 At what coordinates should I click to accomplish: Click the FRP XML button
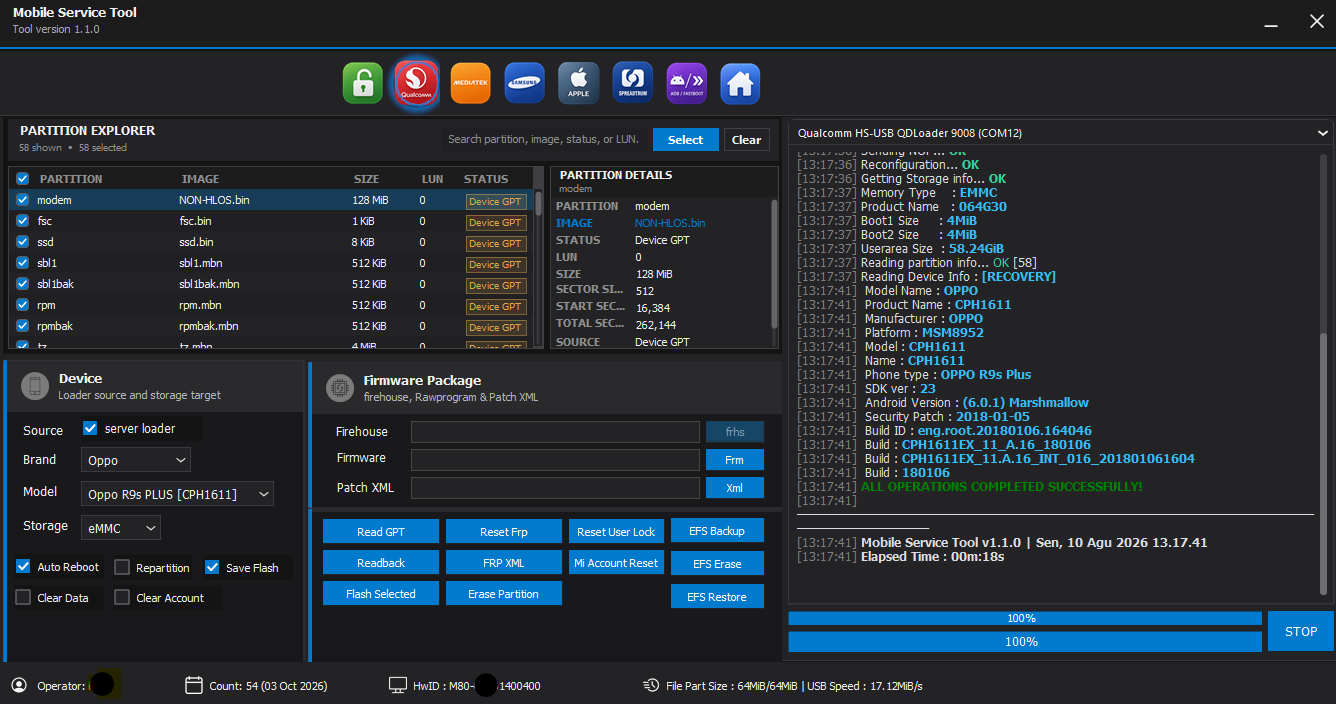pyautogui.click(x=504, y=562)
